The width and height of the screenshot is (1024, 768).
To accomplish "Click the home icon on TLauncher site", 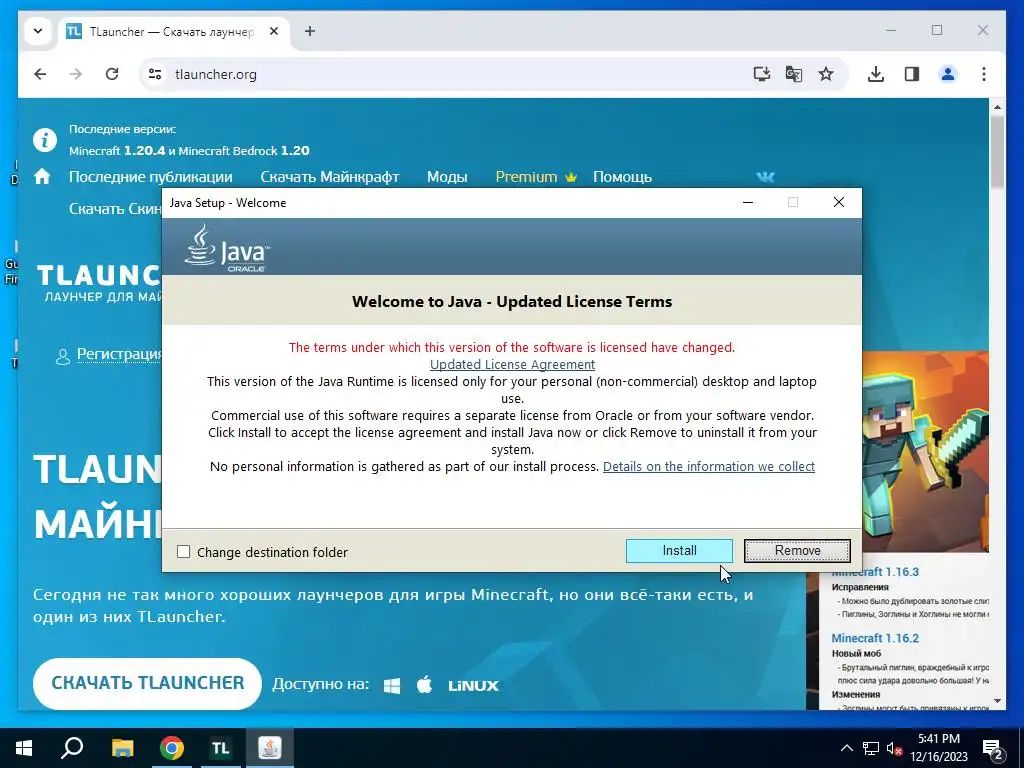I will [42, 176].
